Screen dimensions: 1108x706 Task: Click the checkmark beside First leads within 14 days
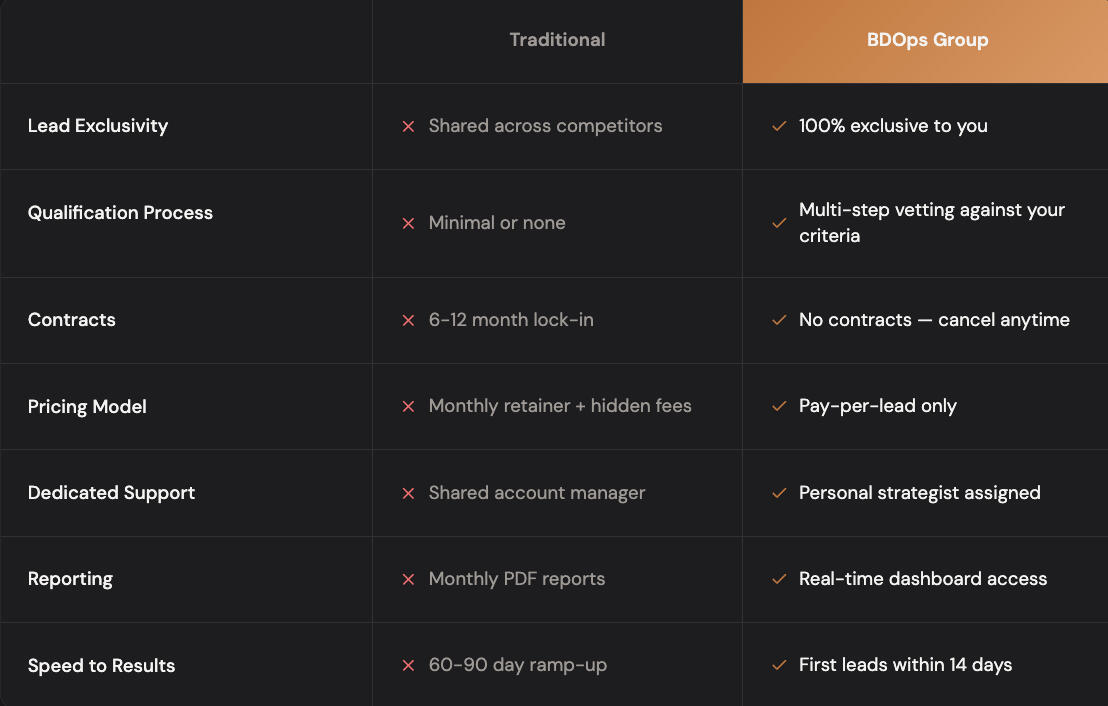(779, 666)
